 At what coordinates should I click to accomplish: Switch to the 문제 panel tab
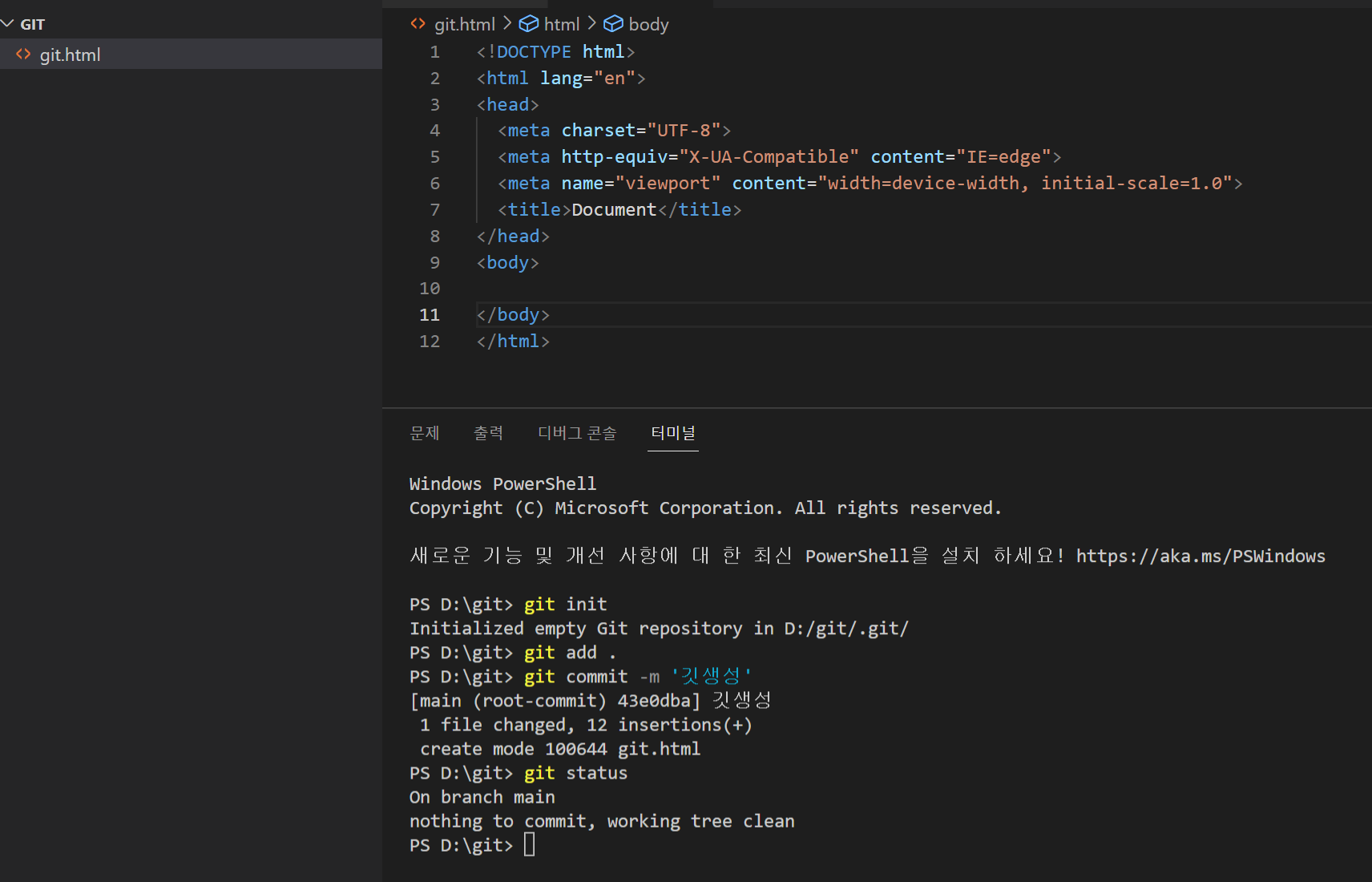[x=425, y=433]
